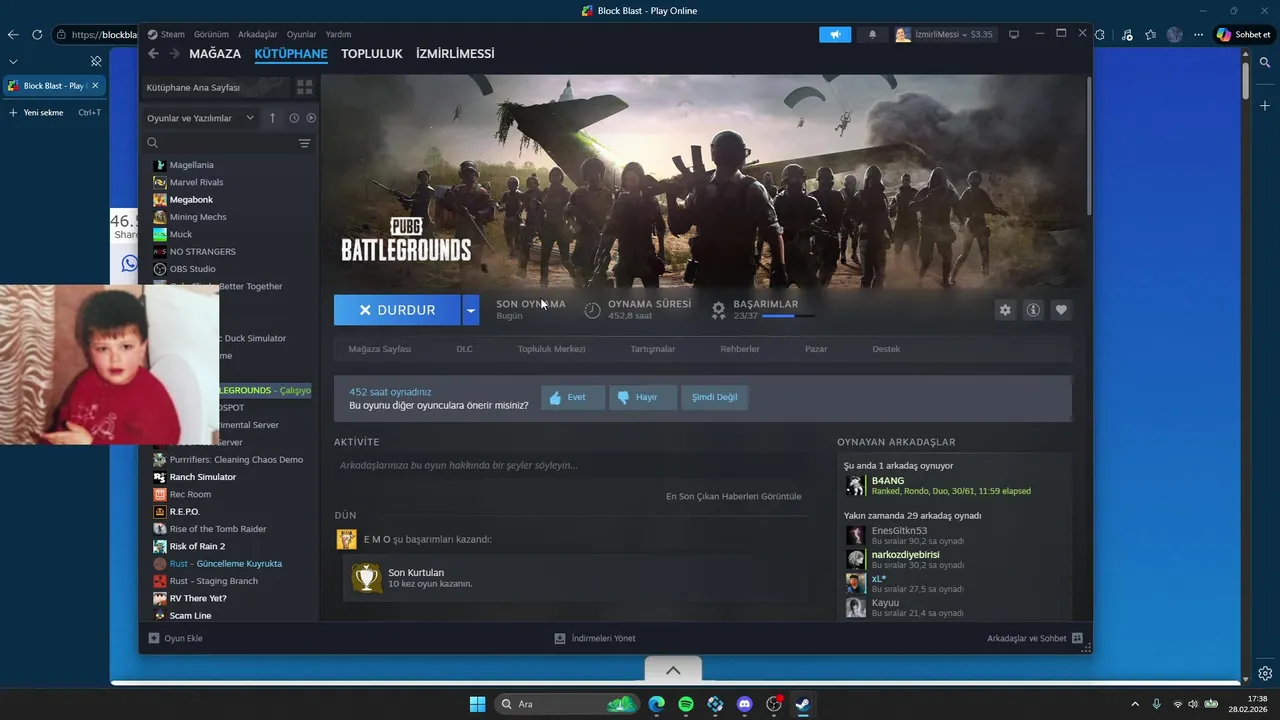Go forward with Steam's right arrow

[x=174, y=54]
